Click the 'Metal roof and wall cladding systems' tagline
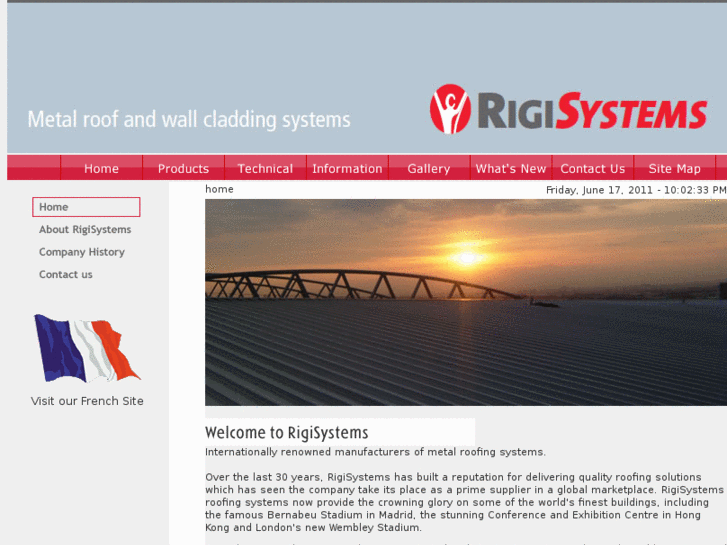Viewport: 727px width, 545px height. point(189,120)
